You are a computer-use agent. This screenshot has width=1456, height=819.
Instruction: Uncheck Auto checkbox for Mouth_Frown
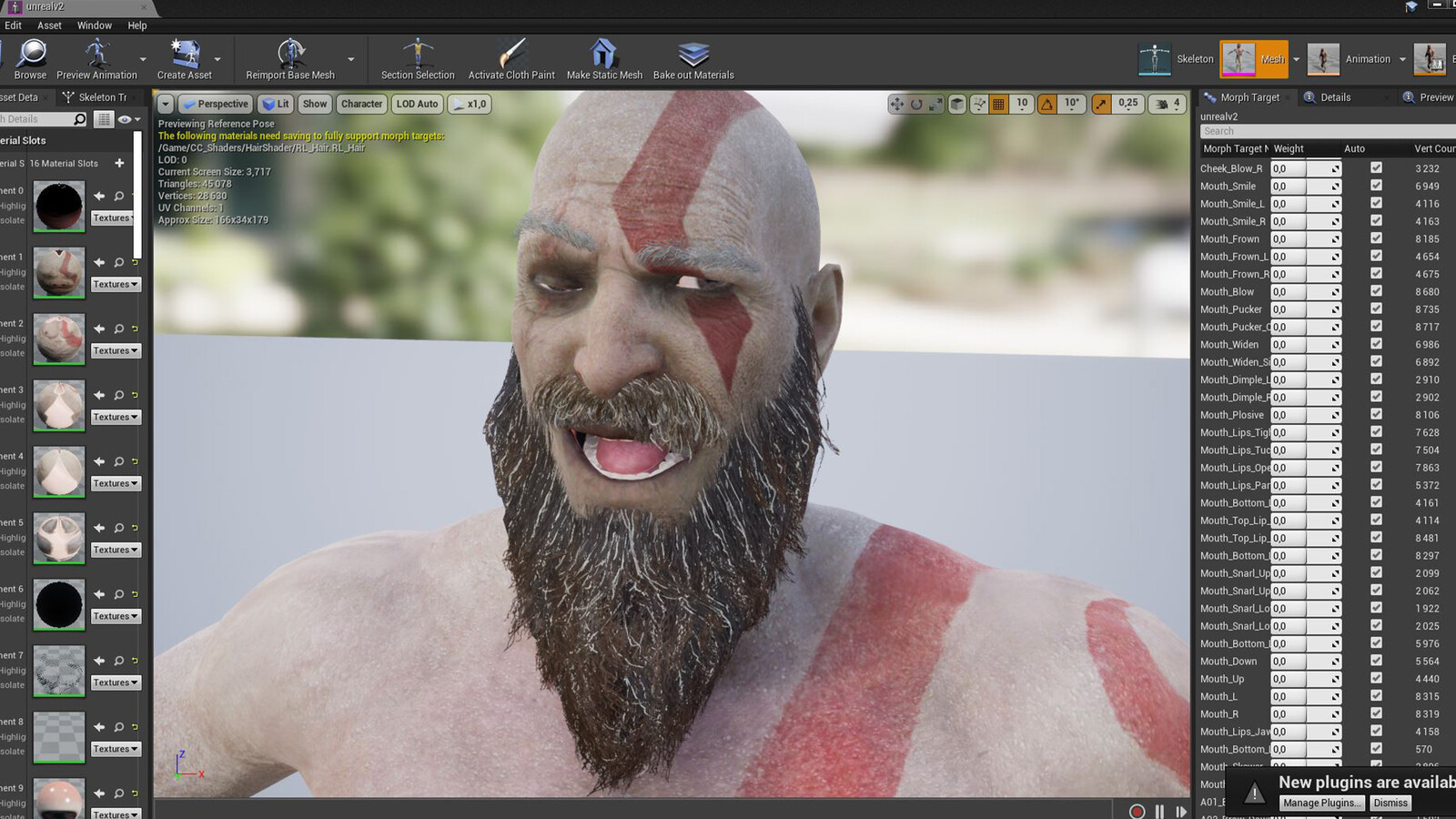coord(1376,238)
